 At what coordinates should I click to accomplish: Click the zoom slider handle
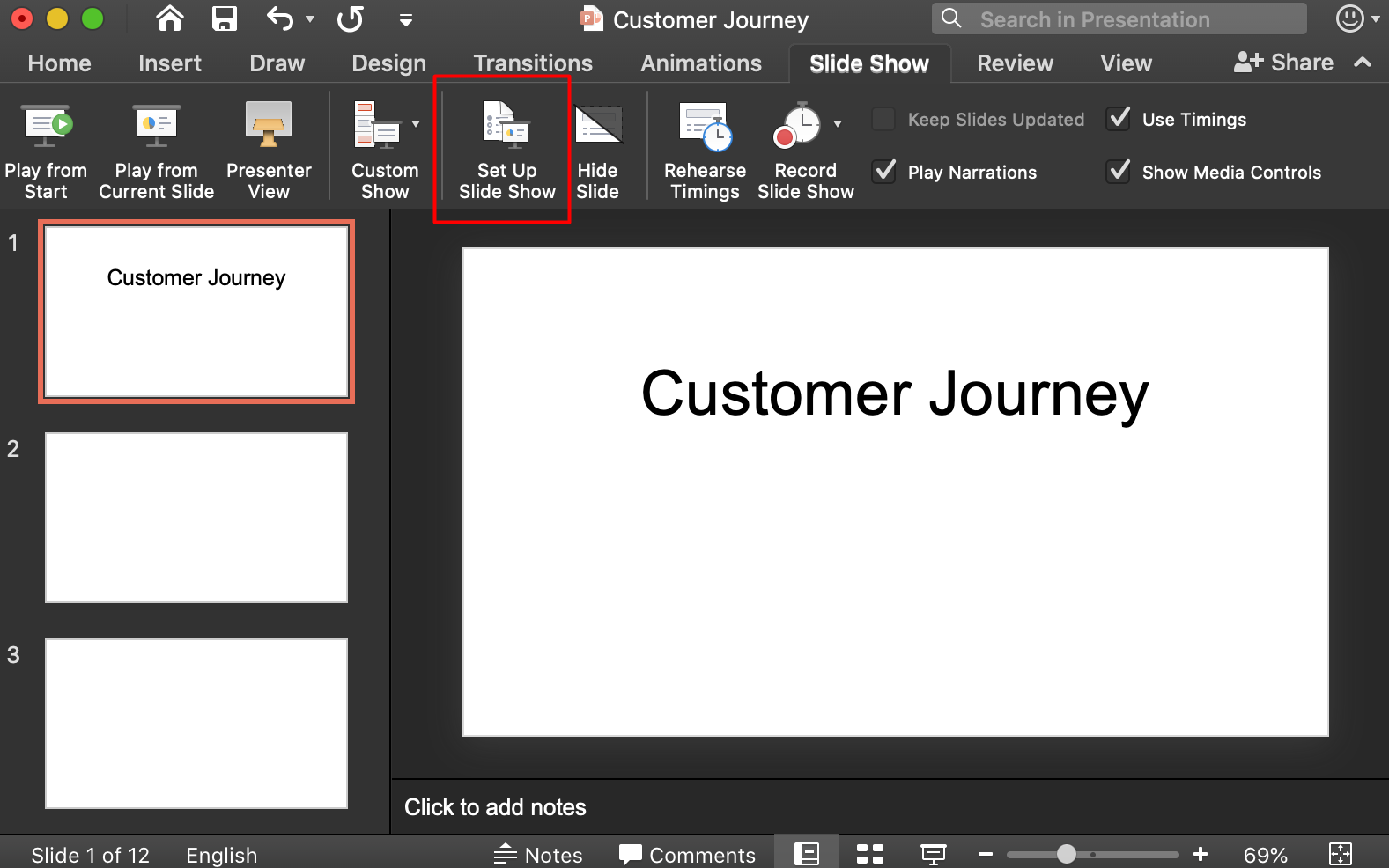[1067, 854]
